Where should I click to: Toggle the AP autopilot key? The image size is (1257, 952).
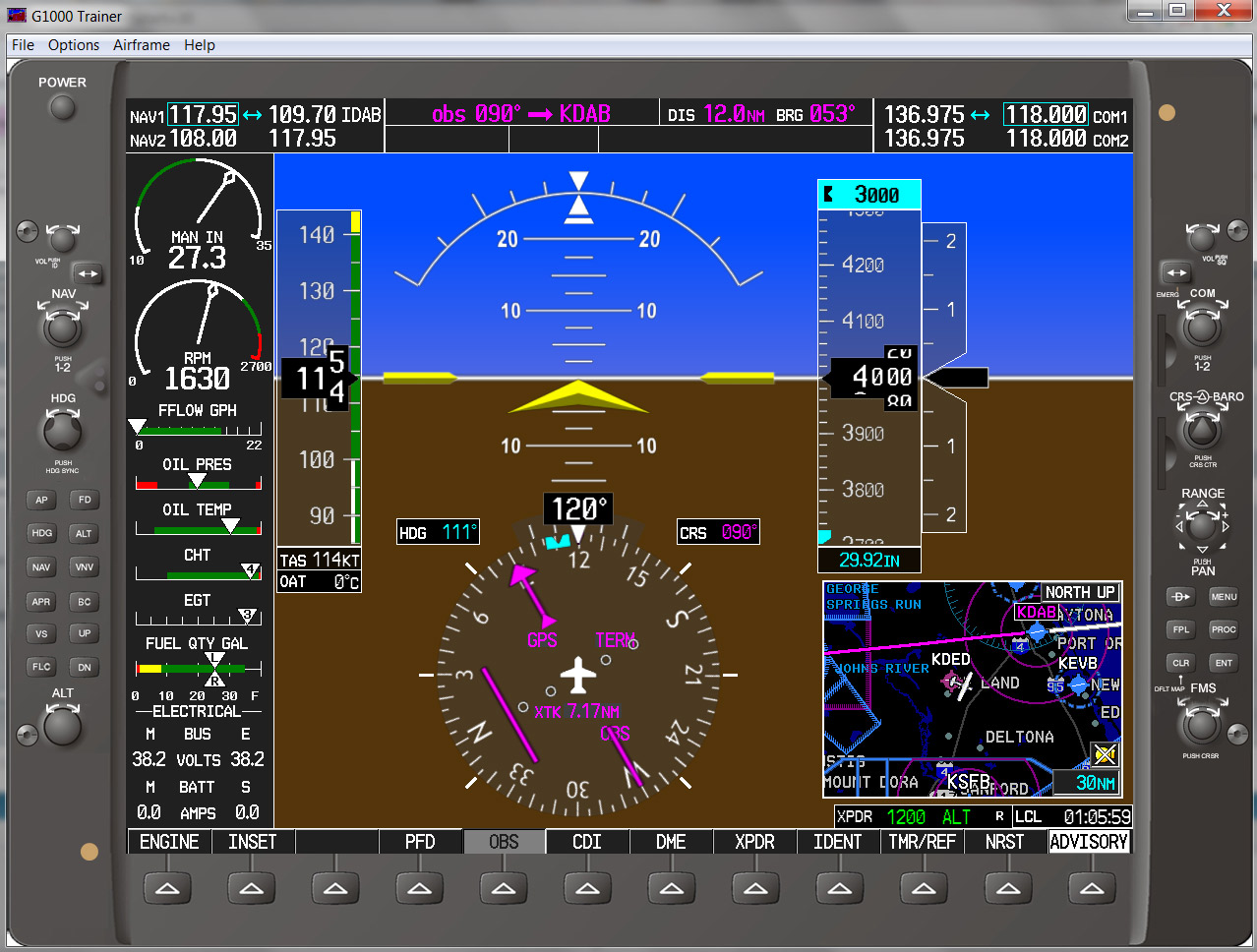click(x=41, y=500)
